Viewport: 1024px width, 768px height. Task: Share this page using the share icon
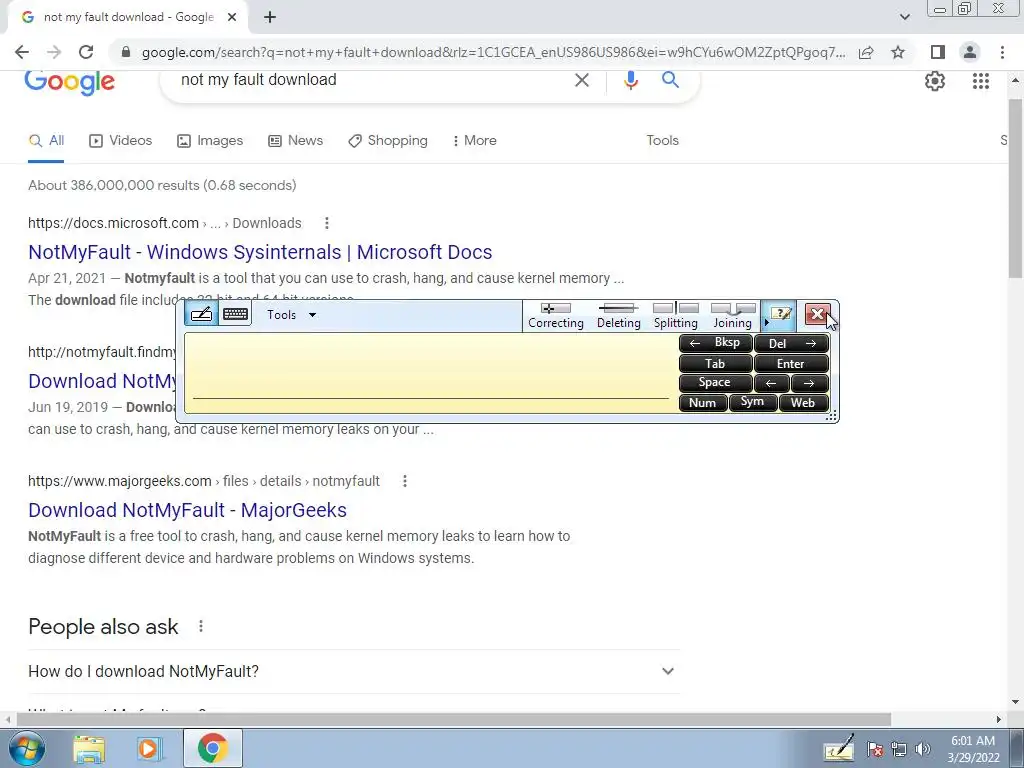(866, 52)
